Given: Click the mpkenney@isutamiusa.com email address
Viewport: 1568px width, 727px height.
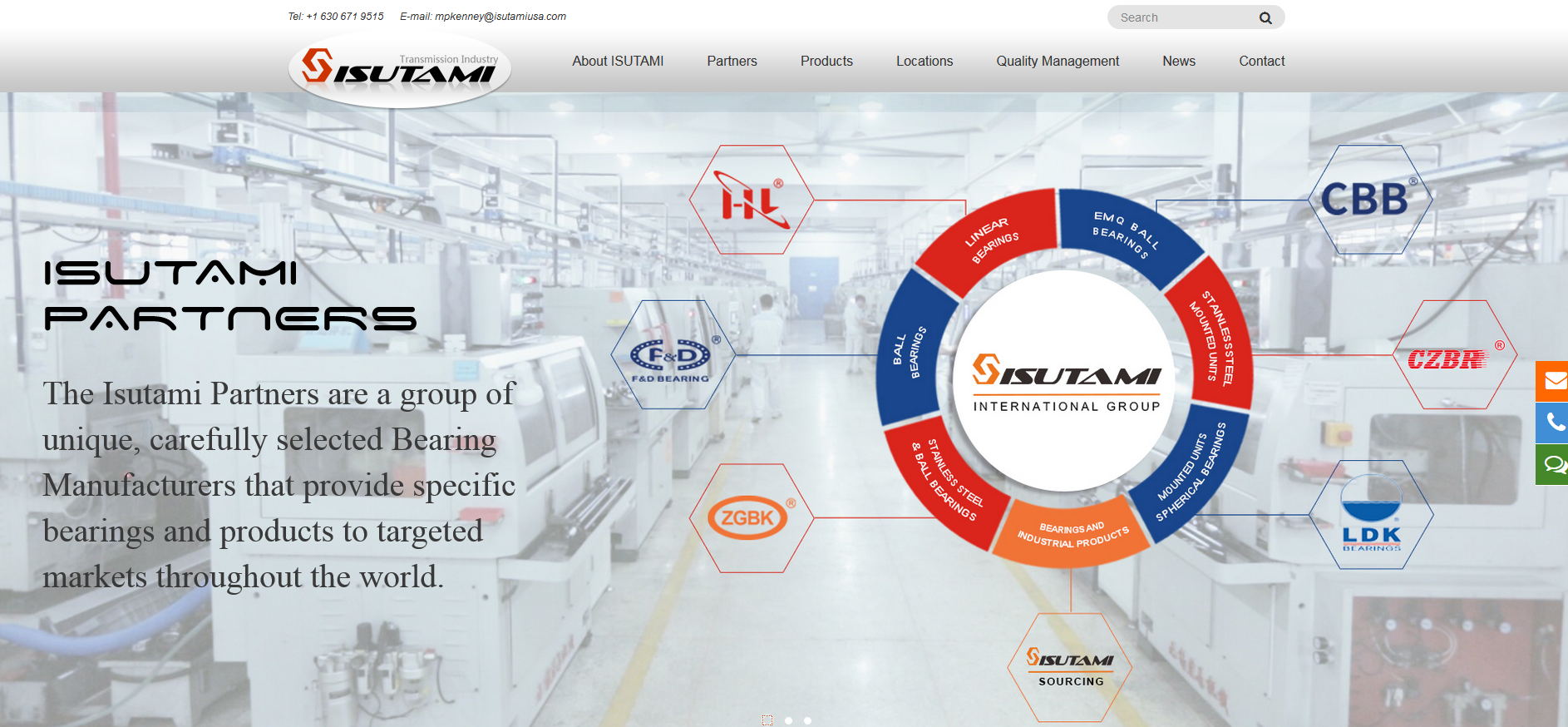Looking at the screenshot, I should click(x=500, y=17).
